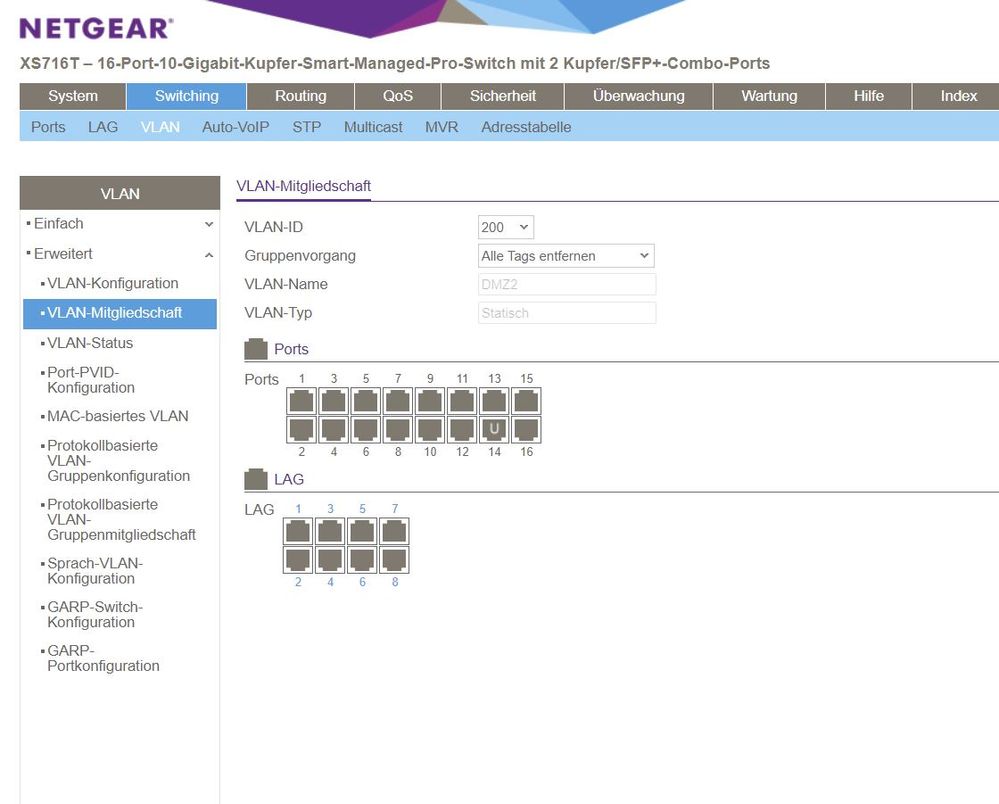Expand the Einfach sidebar section
This screenshot has width=999, height=804.
coord(208,225)
